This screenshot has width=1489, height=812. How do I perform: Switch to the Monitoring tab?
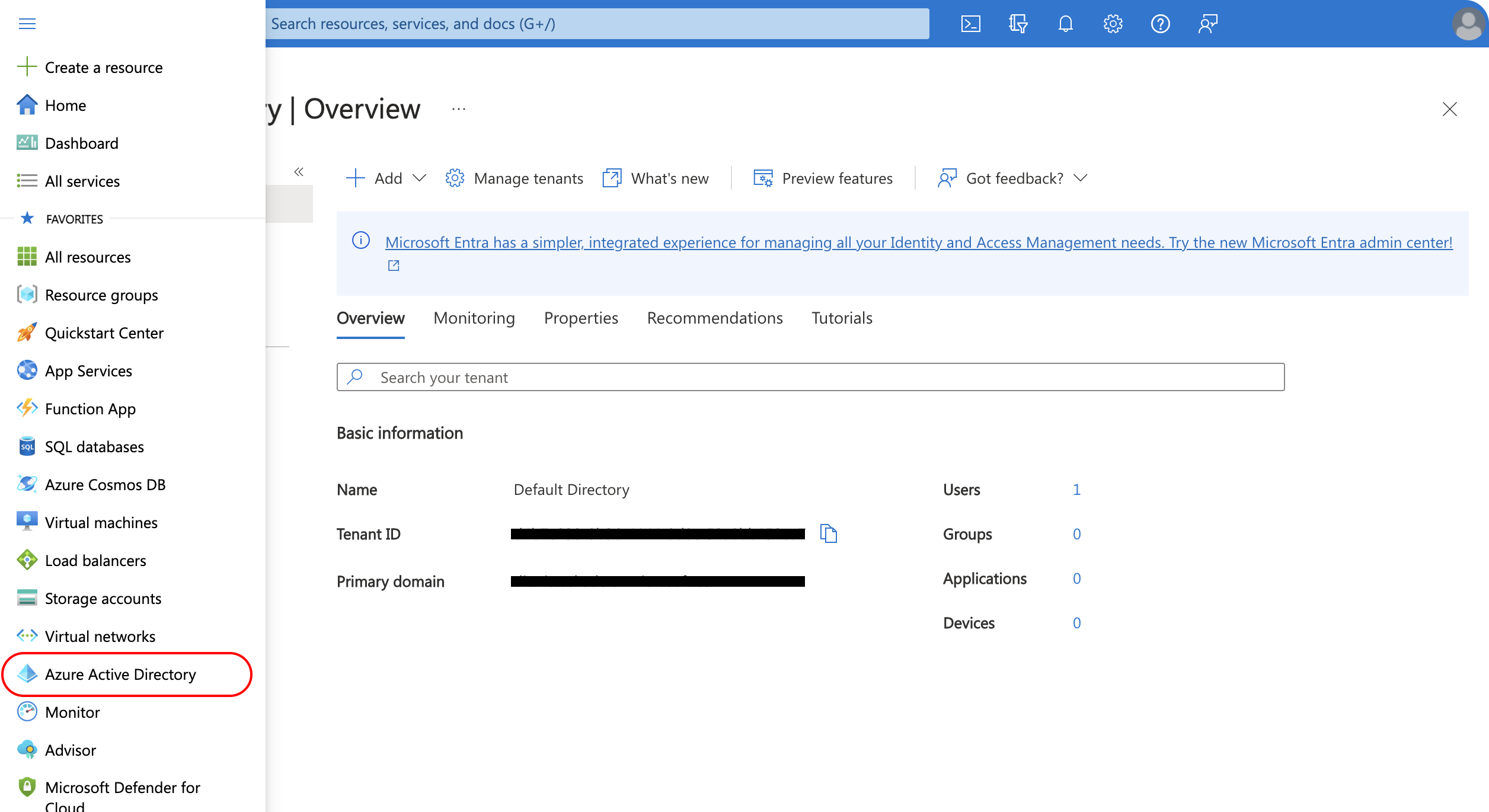[x=474, y=318]
